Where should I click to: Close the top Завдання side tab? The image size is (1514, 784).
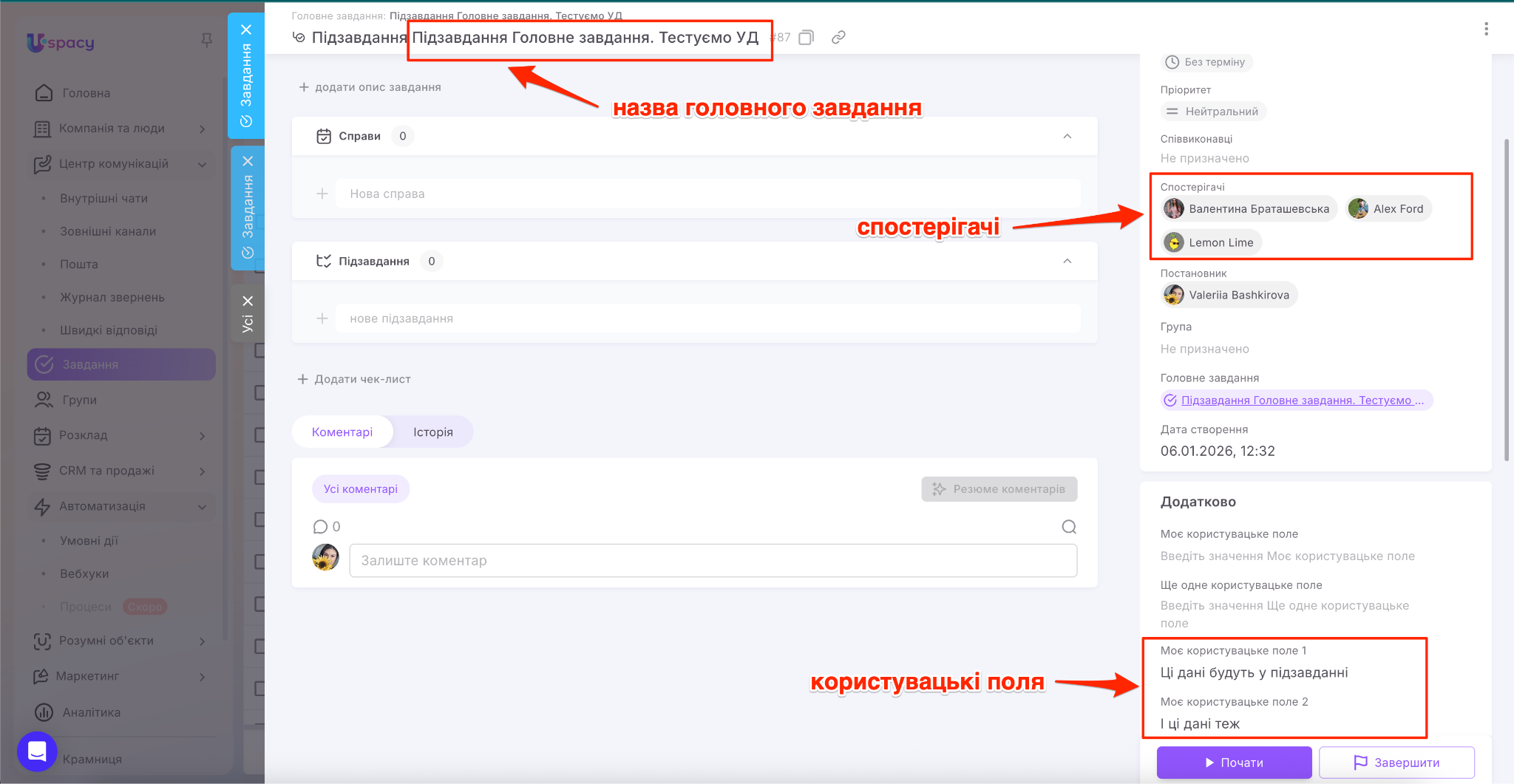pos(247,30)
